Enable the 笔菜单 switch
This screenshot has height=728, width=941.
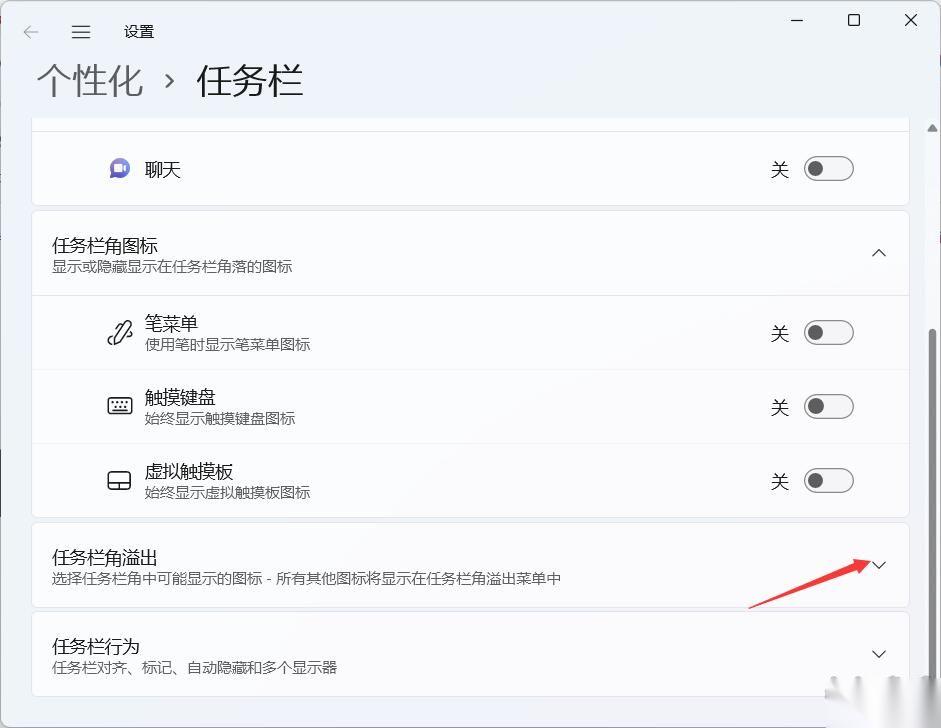click(x=829, y=333)
